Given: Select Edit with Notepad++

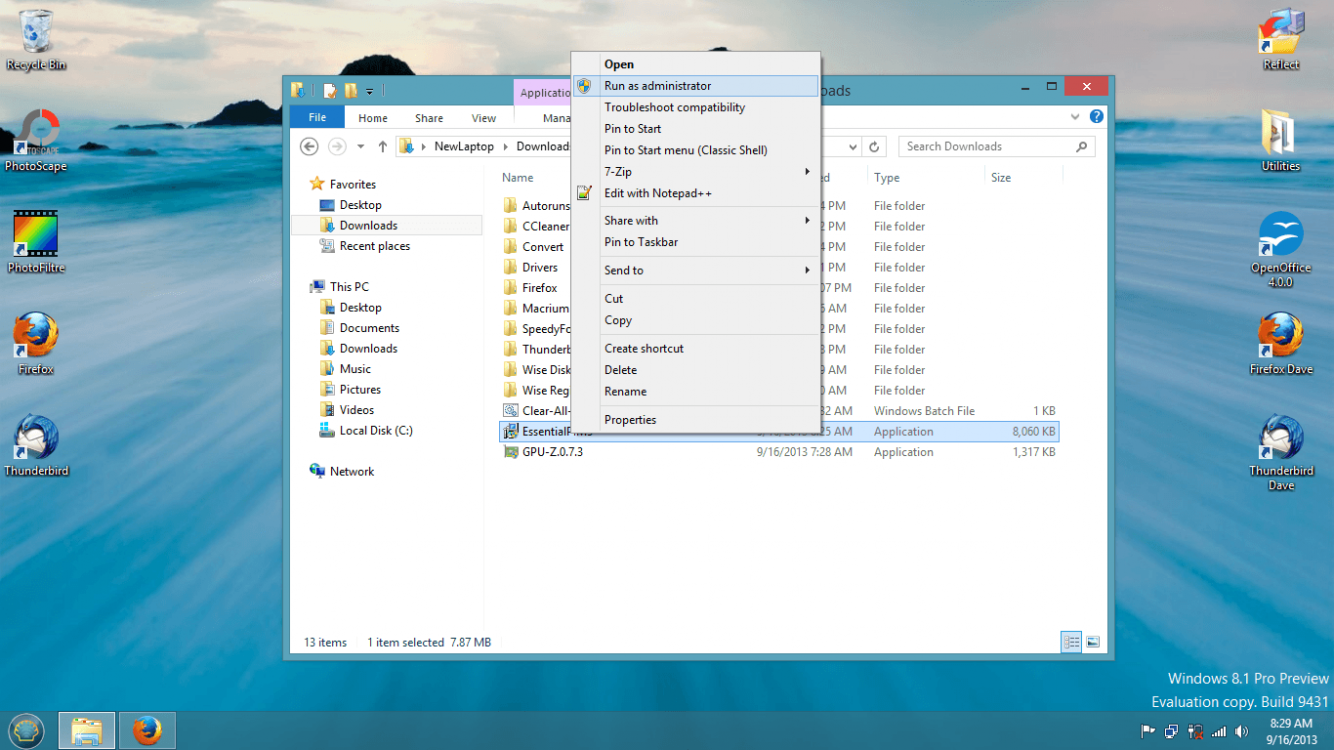Looking at the screenshot, I should click(x=695, y=193).
